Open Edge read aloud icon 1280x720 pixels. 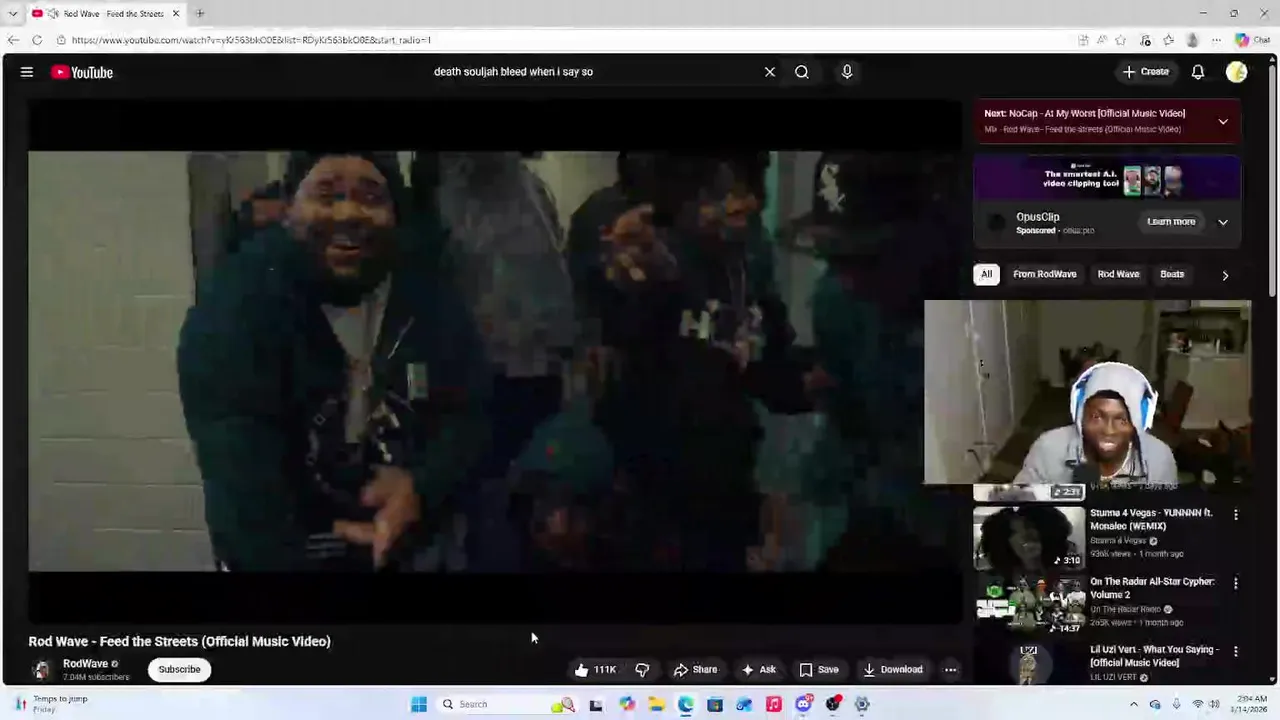1102,40
